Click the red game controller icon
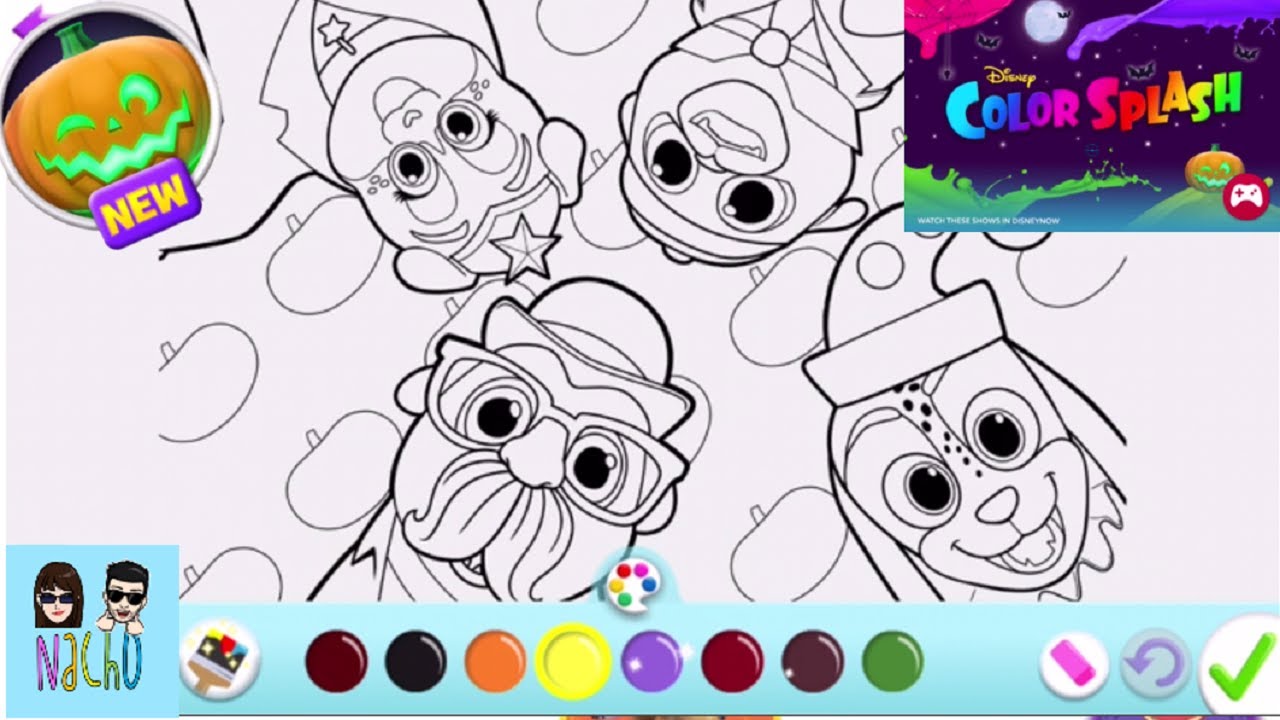The image size is (1280, 720). [x=1244, y=196]
